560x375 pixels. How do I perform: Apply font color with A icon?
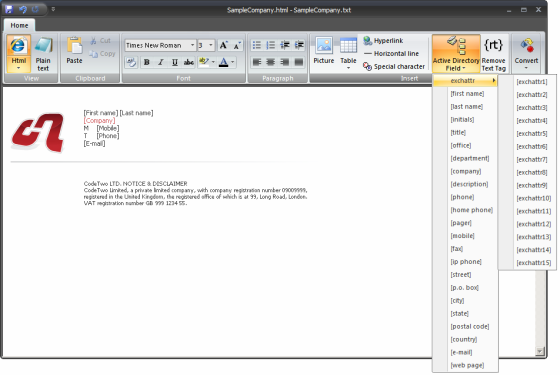[224, 62]
